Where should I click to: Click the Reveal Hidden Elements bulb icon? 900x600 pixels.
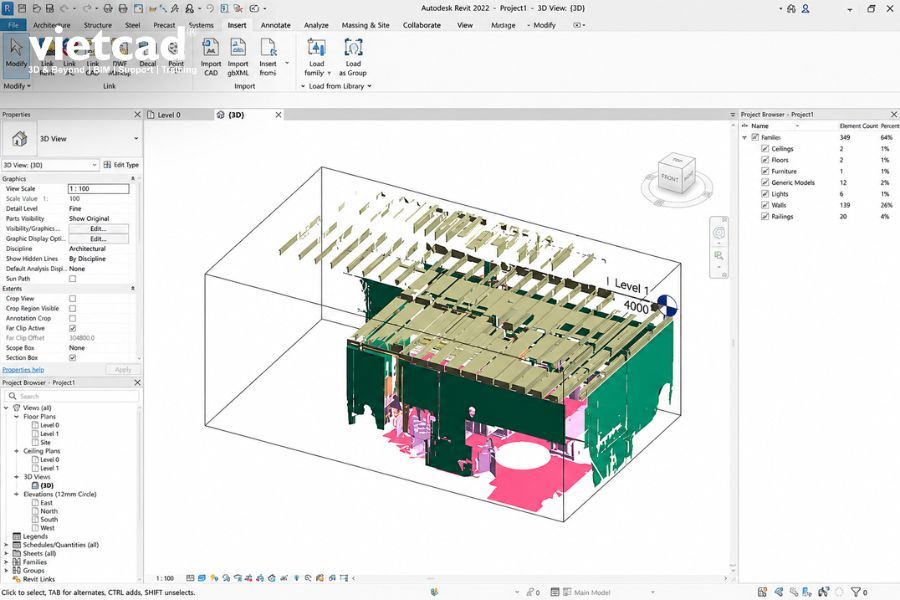[297, 578]
